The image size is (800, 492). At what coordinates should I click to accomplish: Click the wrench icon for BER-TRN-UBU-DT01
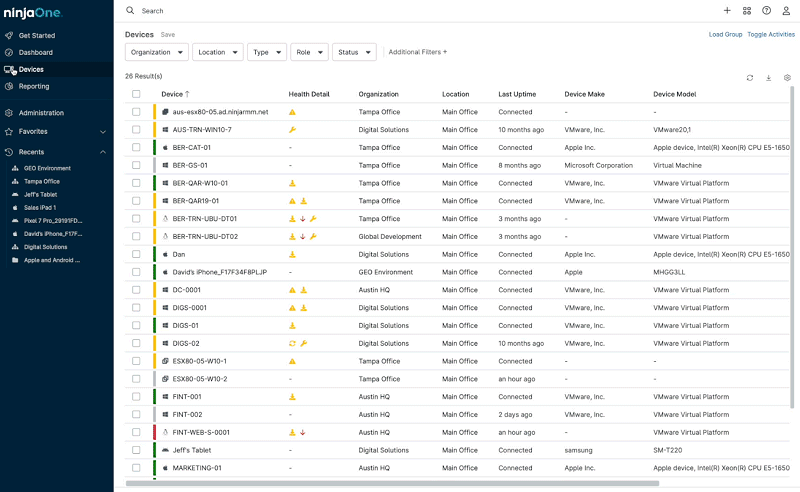tap(313, 218)
